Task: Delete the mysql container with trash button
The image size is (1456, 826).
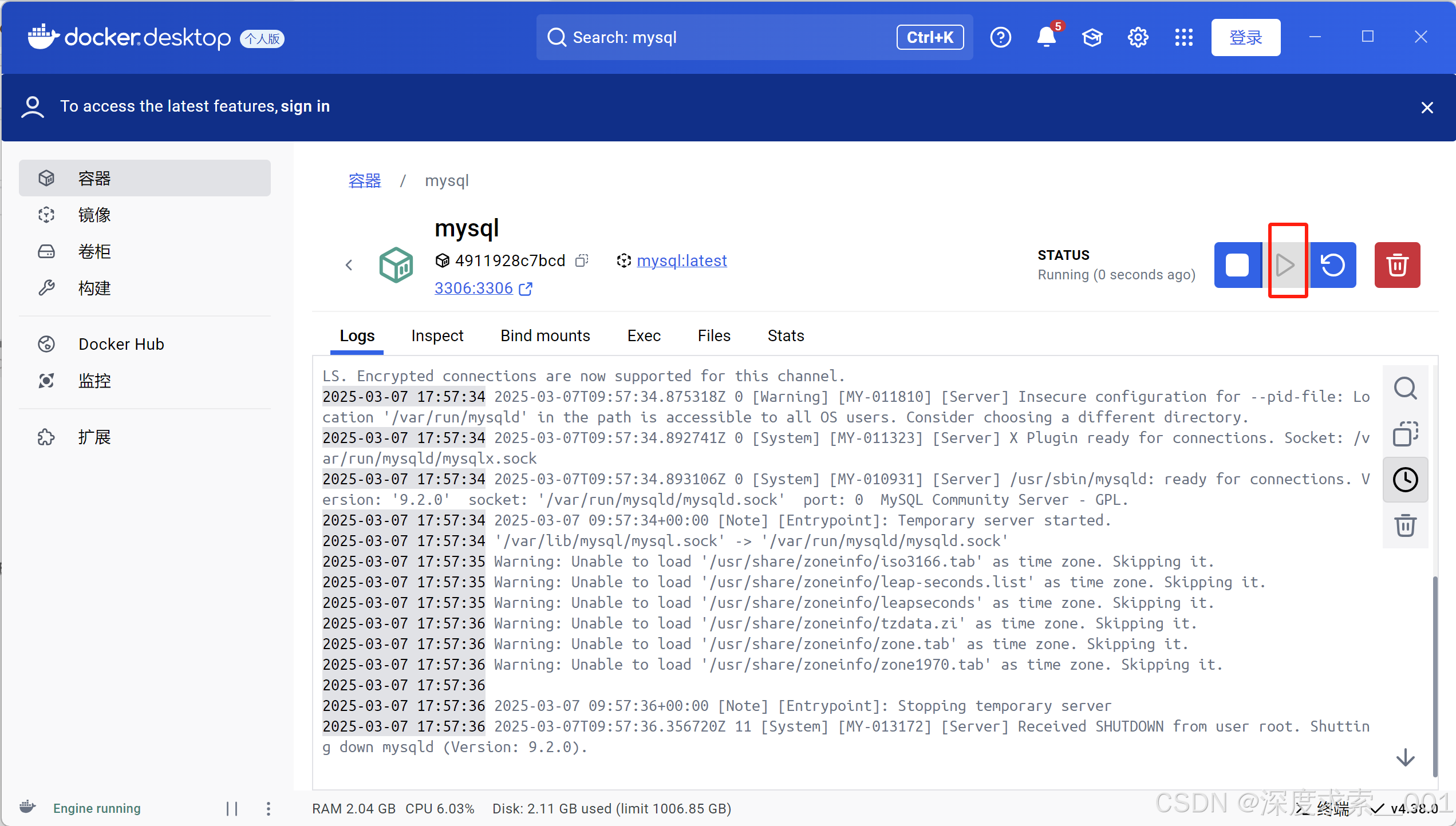Action: point(1396,265)
